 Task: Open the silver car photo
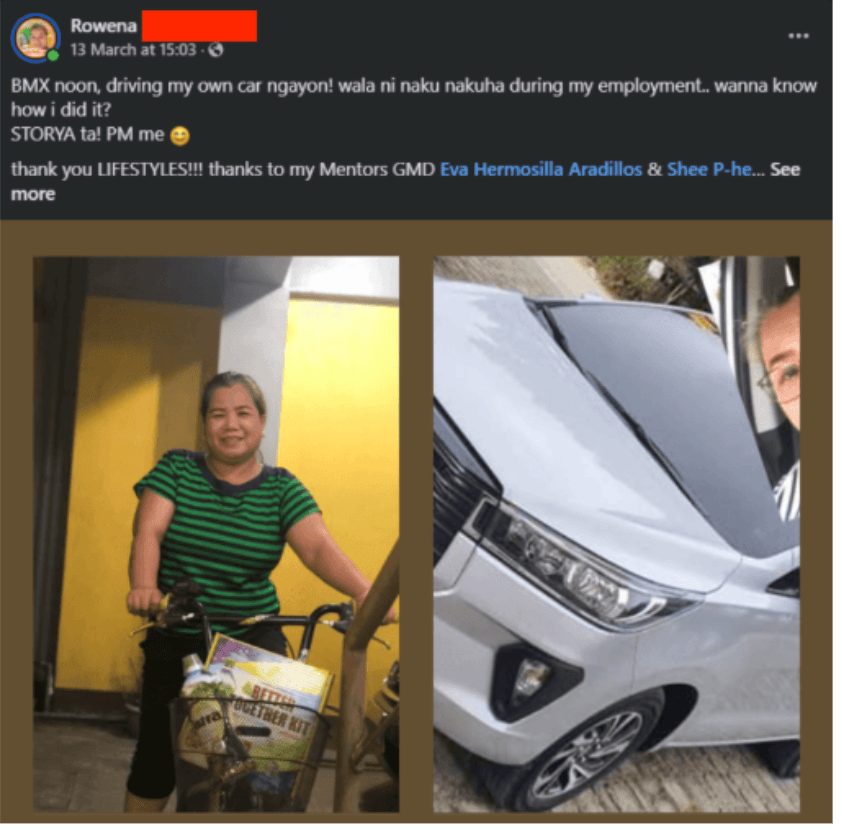[616, 534]
